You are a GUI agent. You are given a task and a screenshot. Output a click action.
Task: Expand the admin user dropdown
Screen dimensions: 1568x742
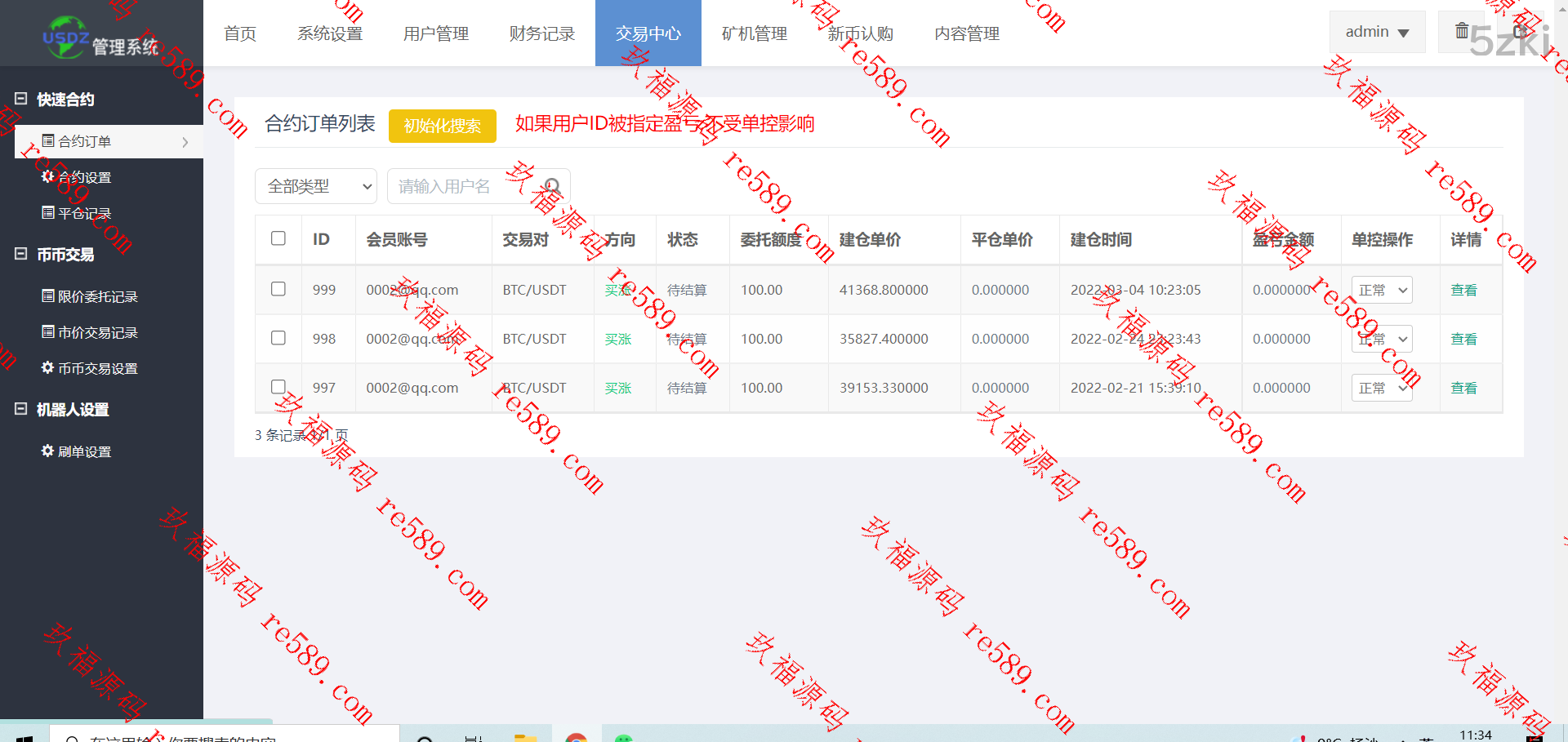click(x=1377, y=32)
